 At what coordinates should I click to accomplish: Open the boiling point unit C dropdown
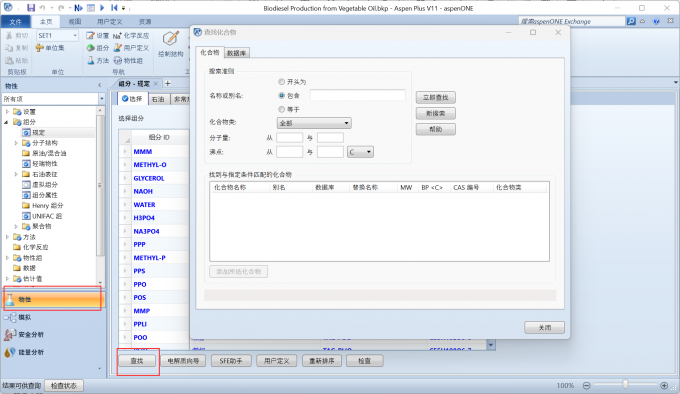click(360, 152)
